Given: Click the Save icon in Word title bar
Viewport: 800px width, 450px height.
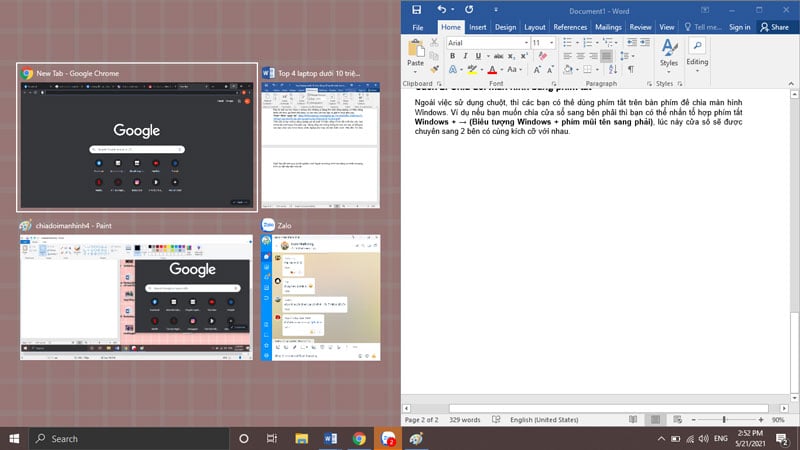Looking at the screenshot, I should point(417,10).
